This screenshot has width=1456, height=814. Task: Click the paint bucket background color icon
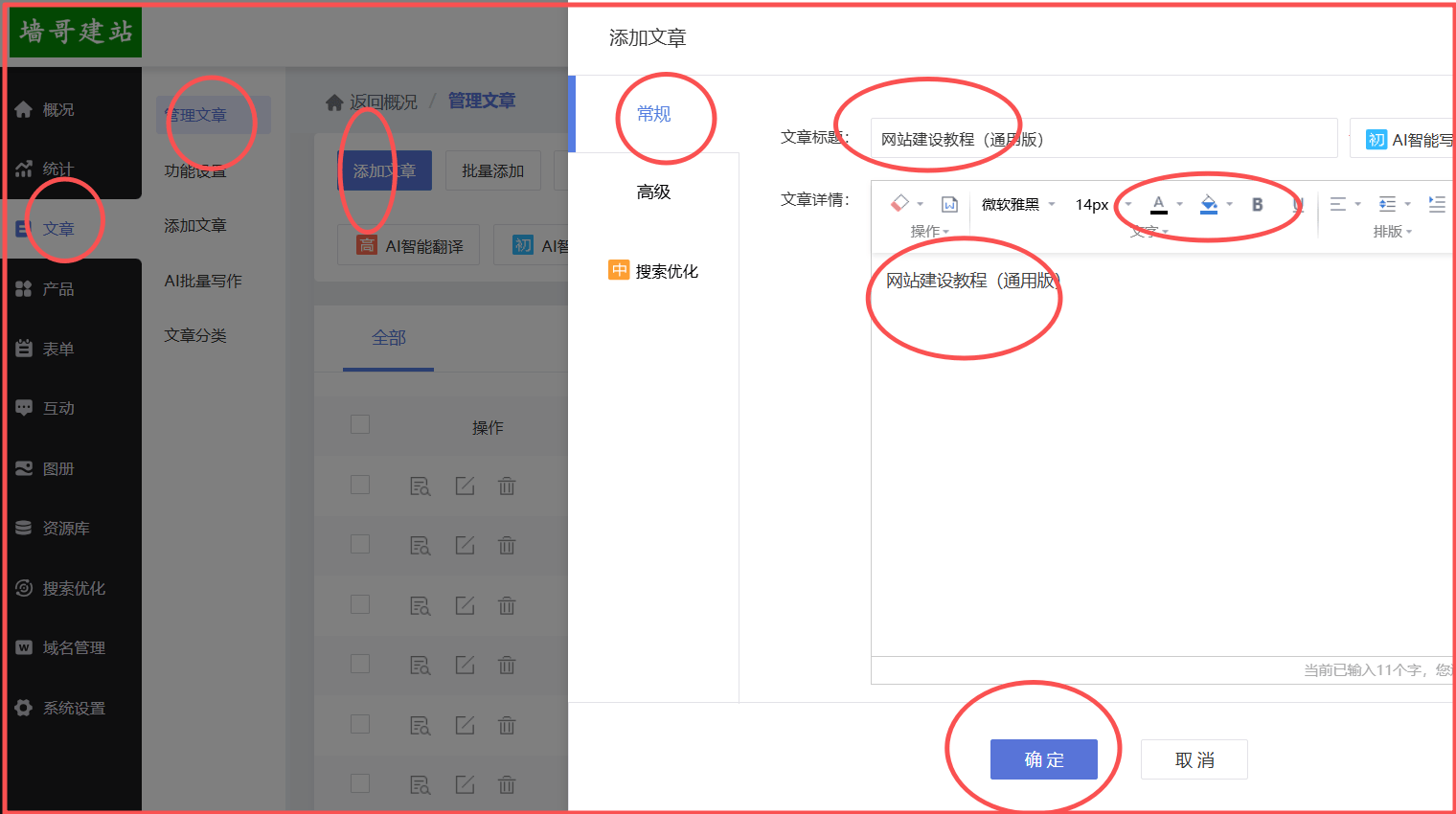pos(1209,204)
